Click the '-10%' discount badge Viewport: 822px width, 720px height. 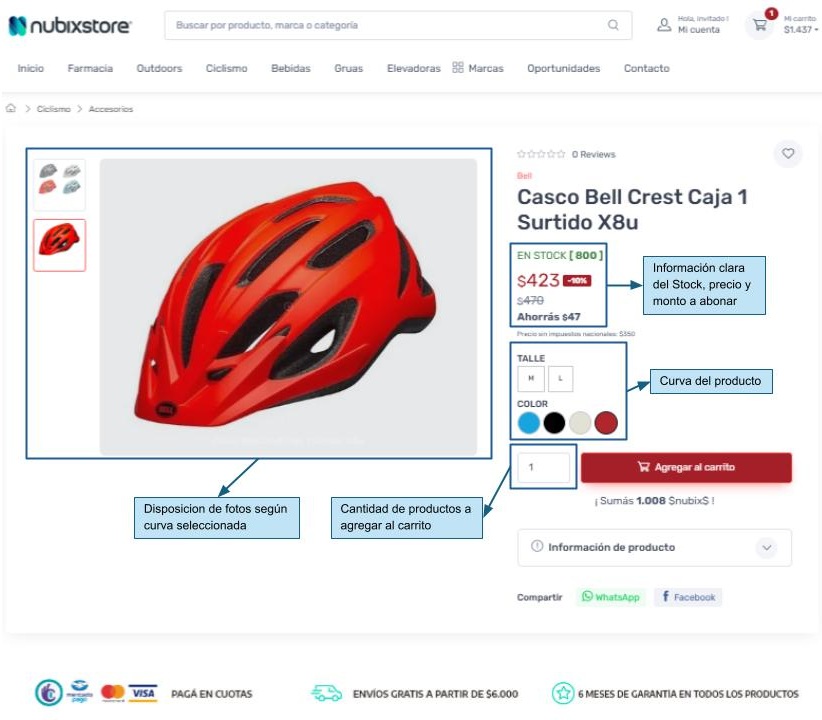(577, 281)
